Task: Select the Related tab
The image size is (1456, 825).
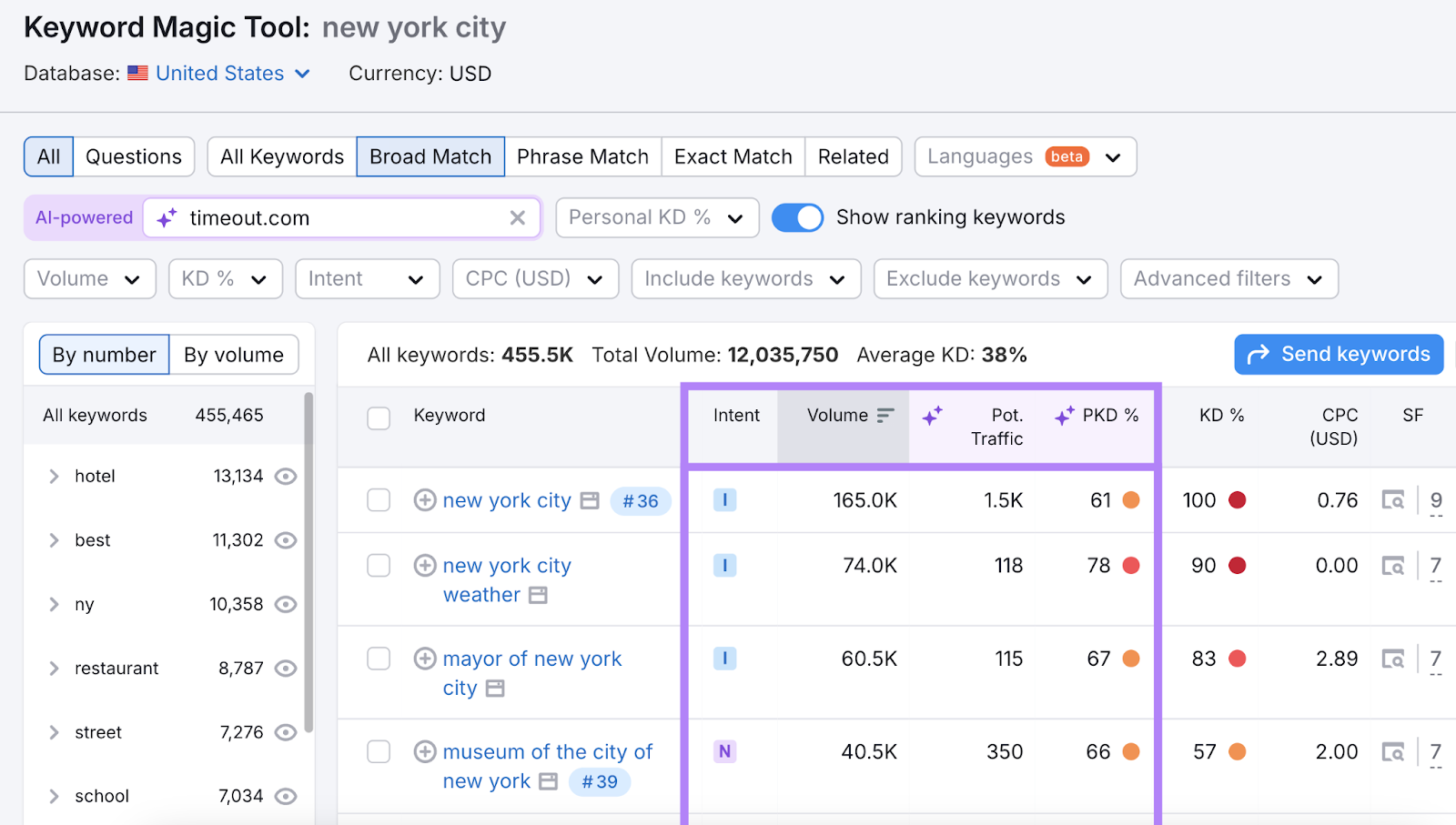Action: pos(854,156)
